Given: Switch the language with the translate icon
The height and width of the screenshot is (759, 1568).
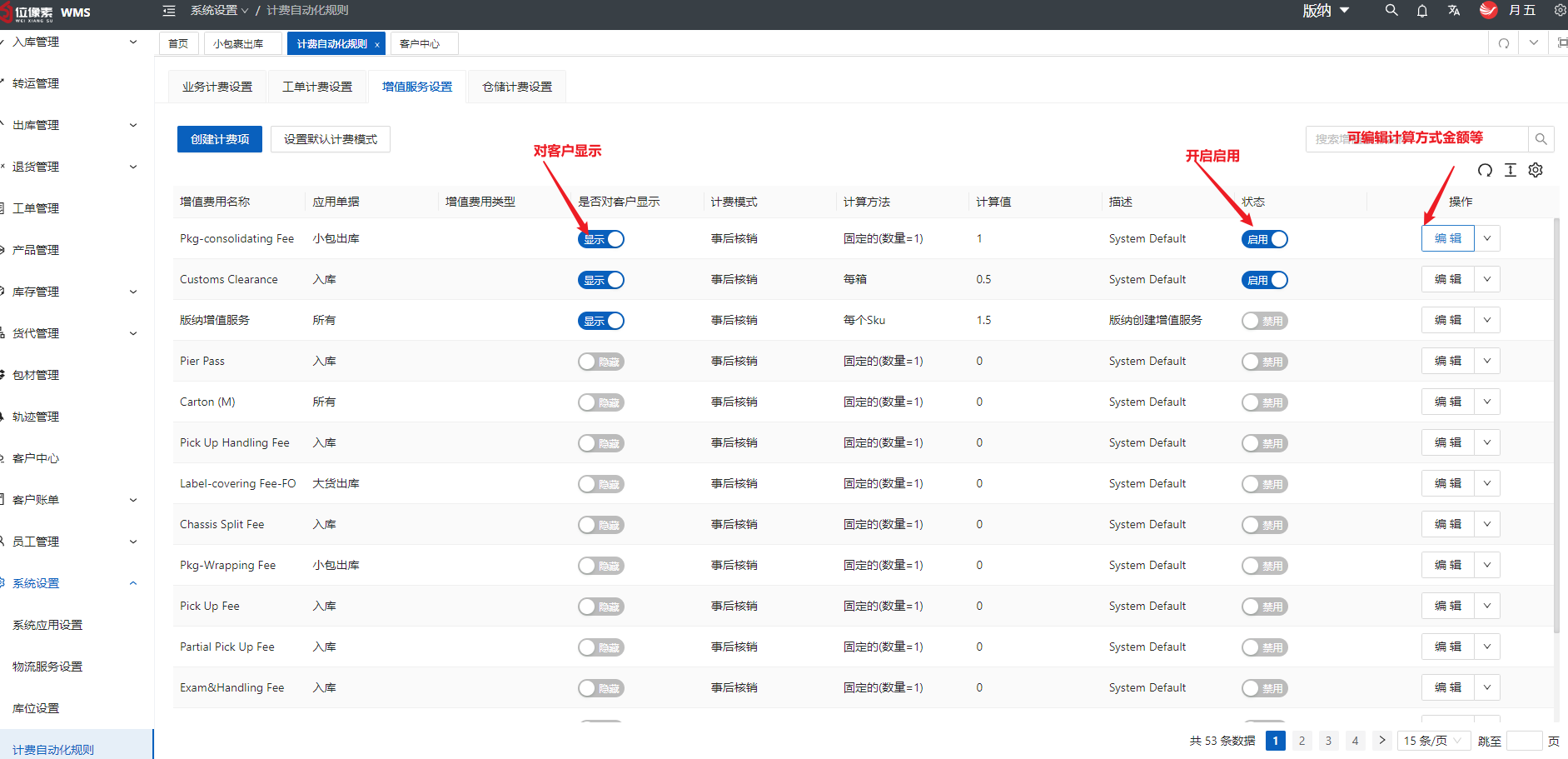Looking at the screenshot, I should 1454,11.
